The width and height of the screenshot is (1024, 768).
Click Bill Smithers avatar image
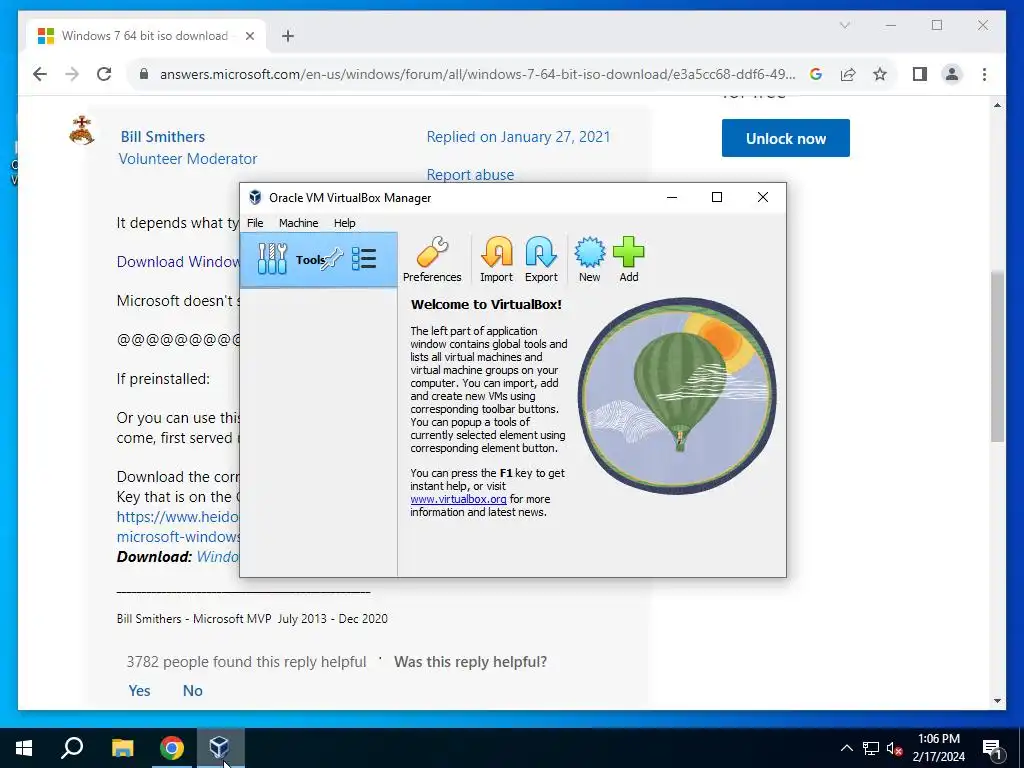tap(81, 129)
